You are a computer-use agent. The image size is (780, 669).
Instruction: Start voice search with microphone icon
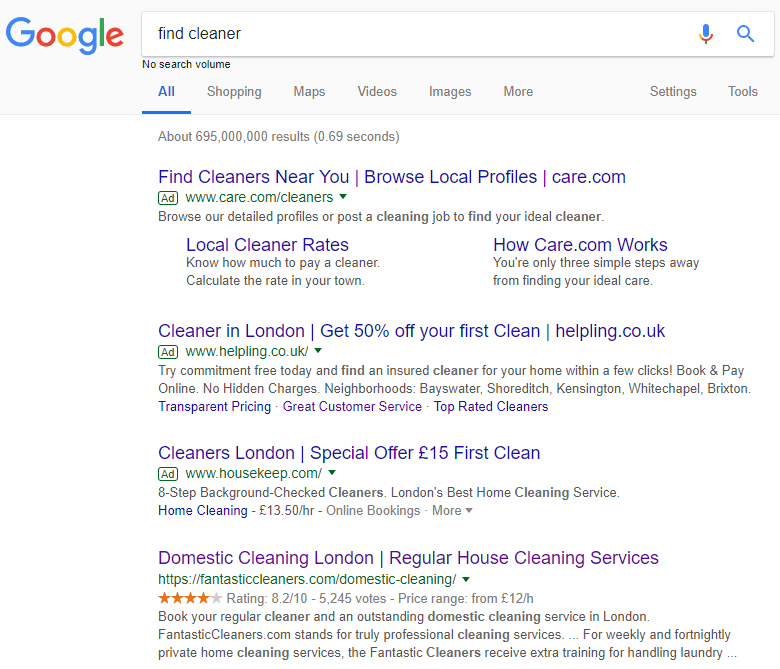click(705, 34)
